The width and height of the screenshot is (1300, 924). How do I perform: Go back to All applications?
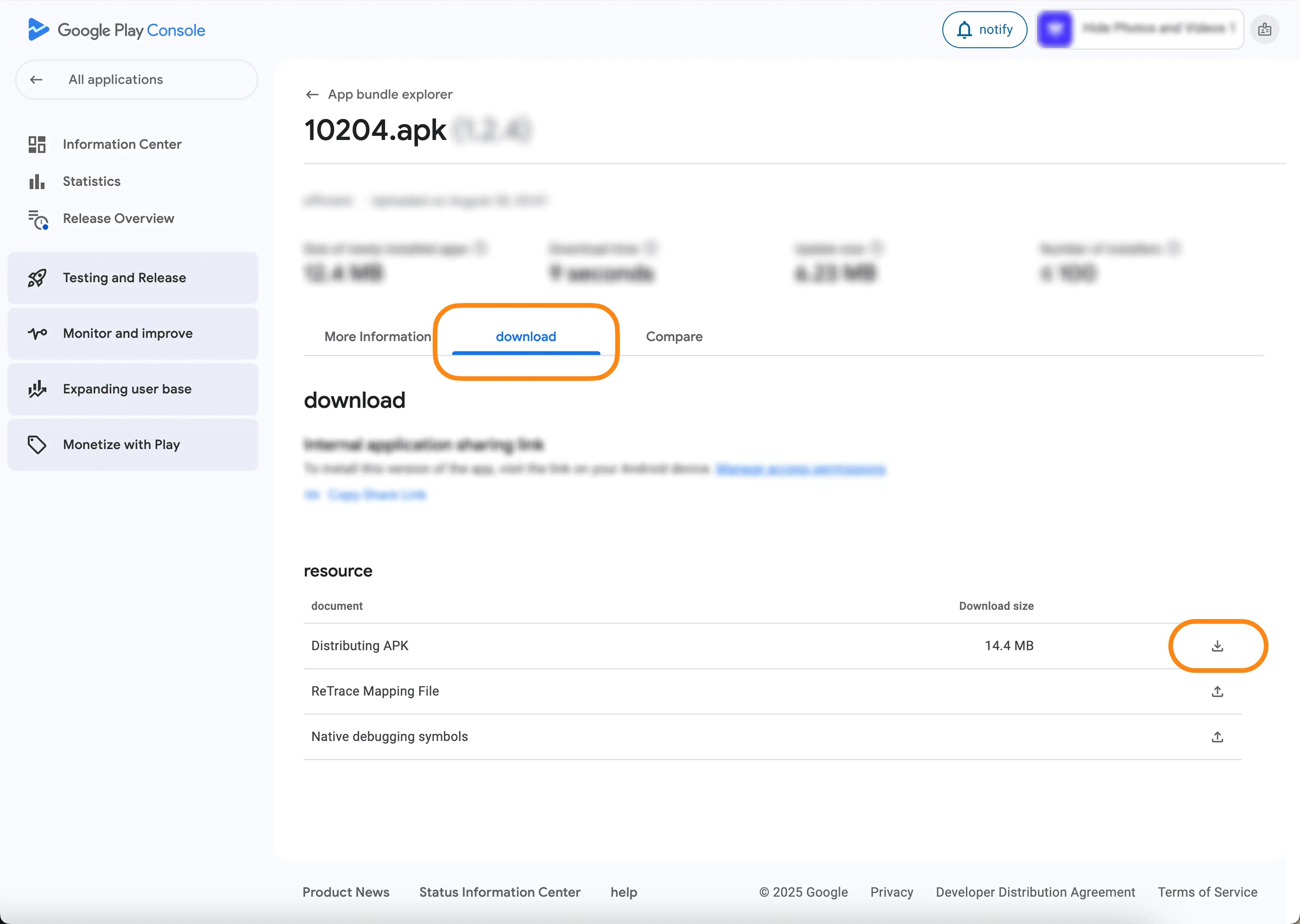pos(116,80)
